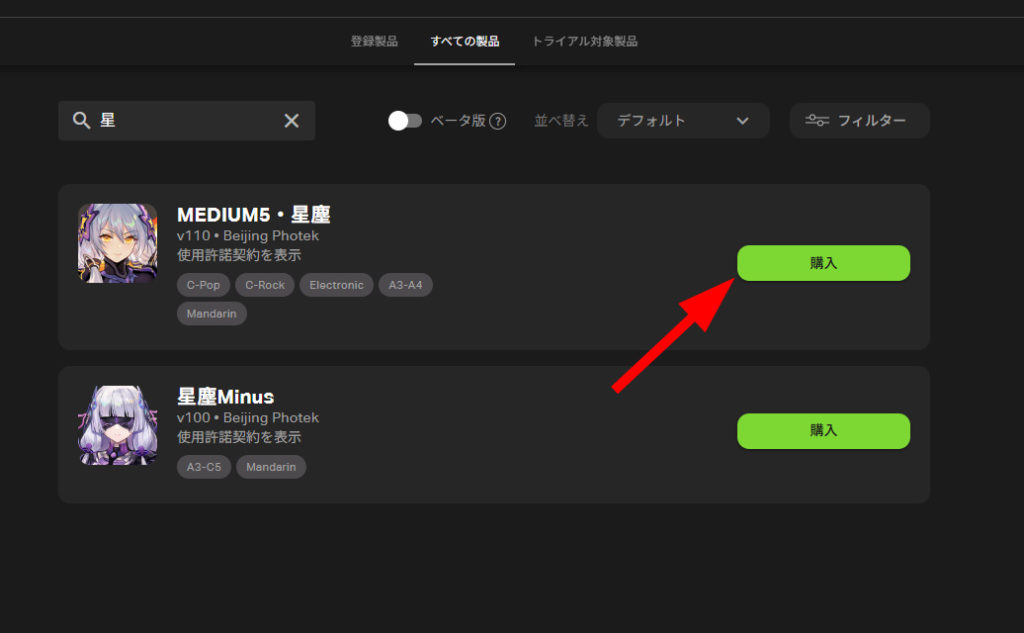Open the 星塵Minus character thumbnail

tap(118, 425)
